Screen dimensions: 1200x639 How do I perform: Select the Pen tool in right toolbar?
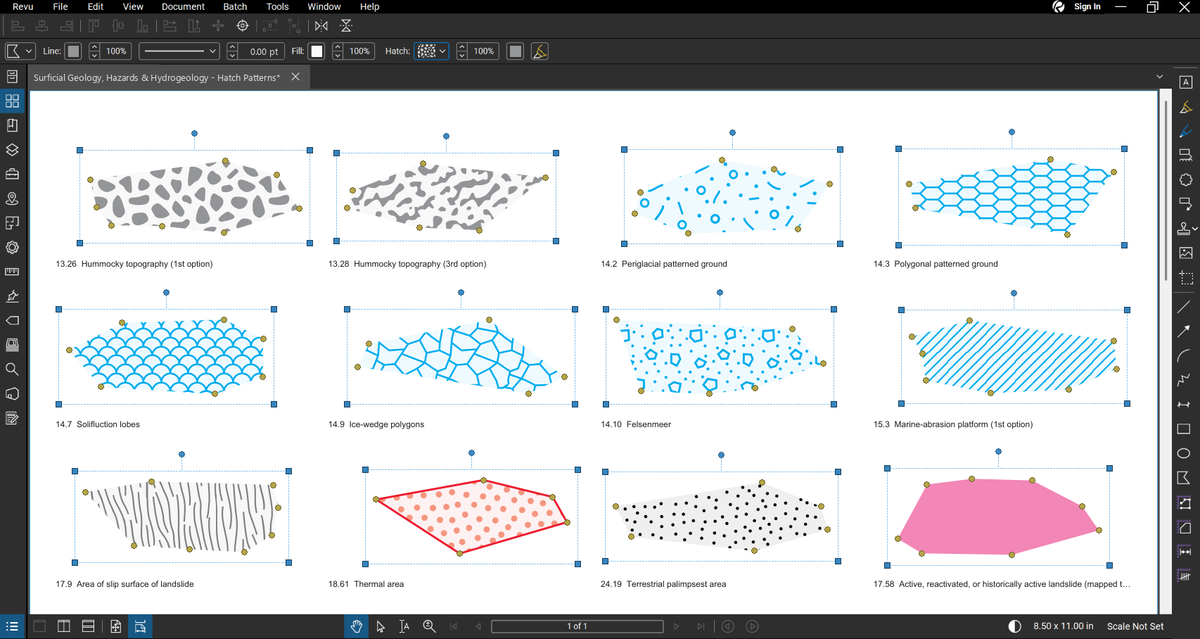tap(1185, 131)
